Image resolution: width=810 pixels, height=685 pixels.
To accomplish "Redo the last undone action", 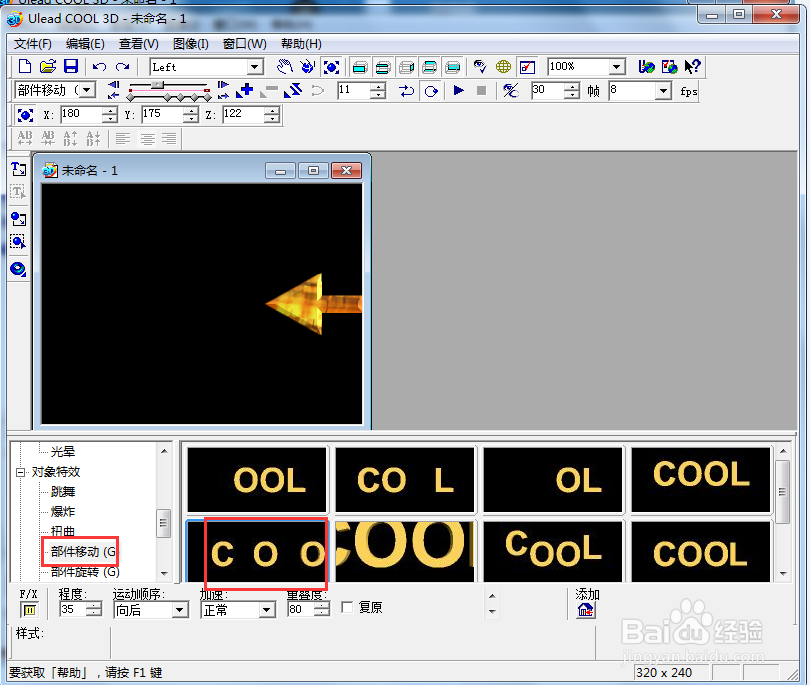I will tap(122, 67).
